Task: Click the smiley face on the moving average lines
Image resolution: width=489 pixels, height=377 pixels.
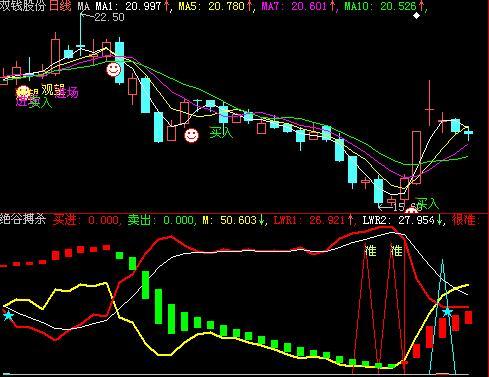Action: coord(113,70)
